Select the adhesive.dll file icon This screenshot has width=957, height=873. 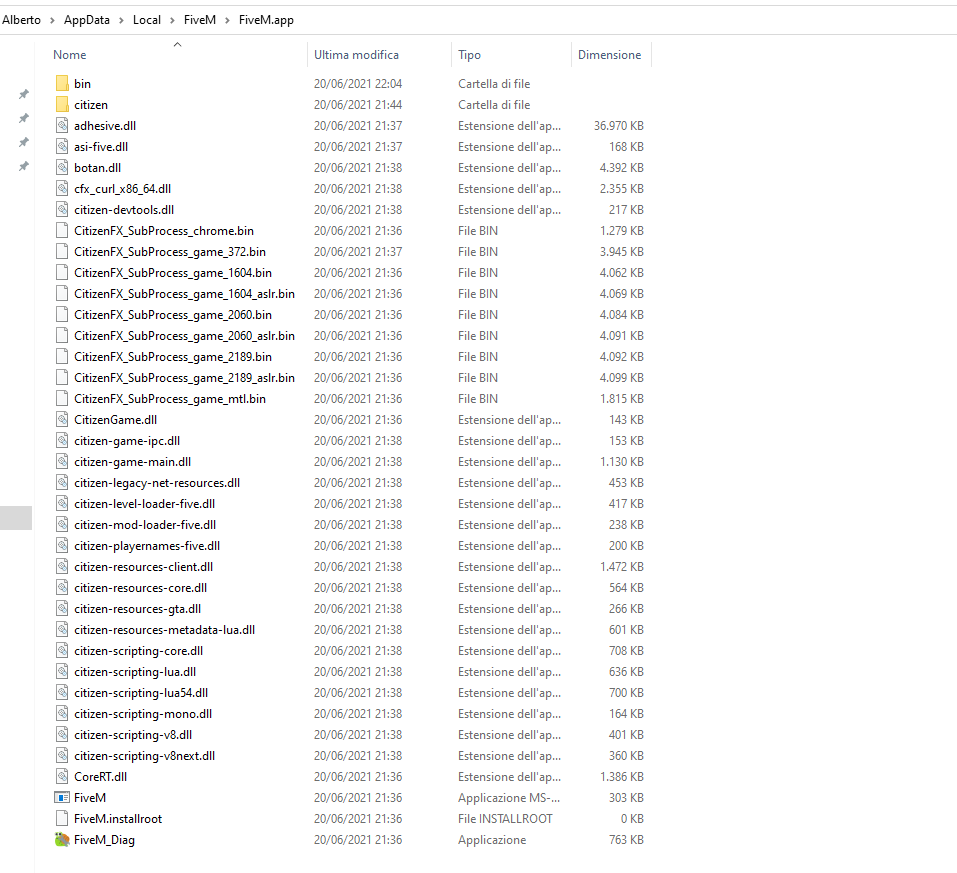point(60,125)
